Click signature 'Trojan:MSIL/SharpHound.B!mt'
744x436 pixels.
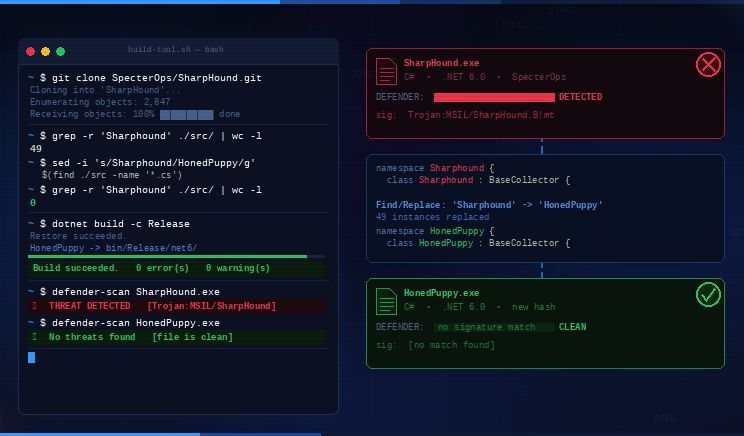(x=481, y=115)
